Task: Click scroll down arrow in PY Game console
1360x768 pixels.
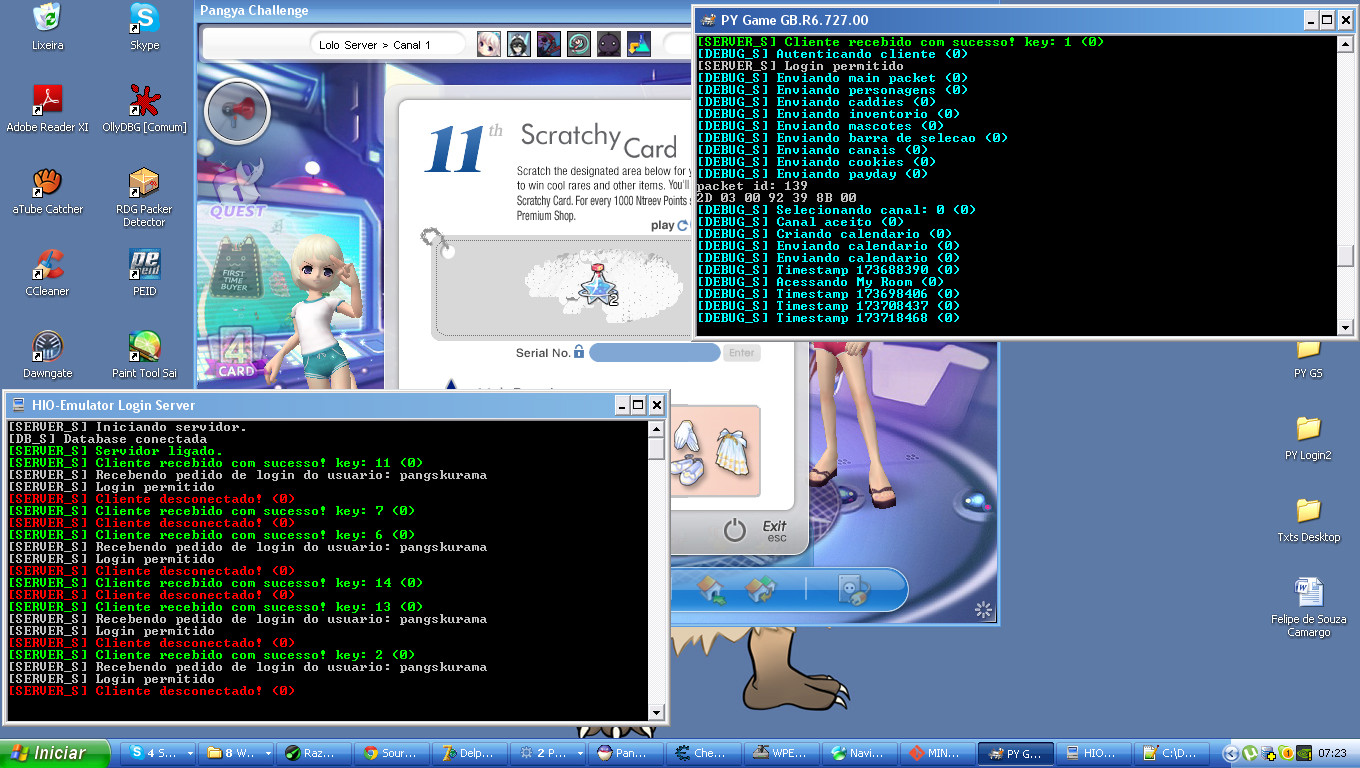Action: pyautogui.click(x=1345, y=327)
